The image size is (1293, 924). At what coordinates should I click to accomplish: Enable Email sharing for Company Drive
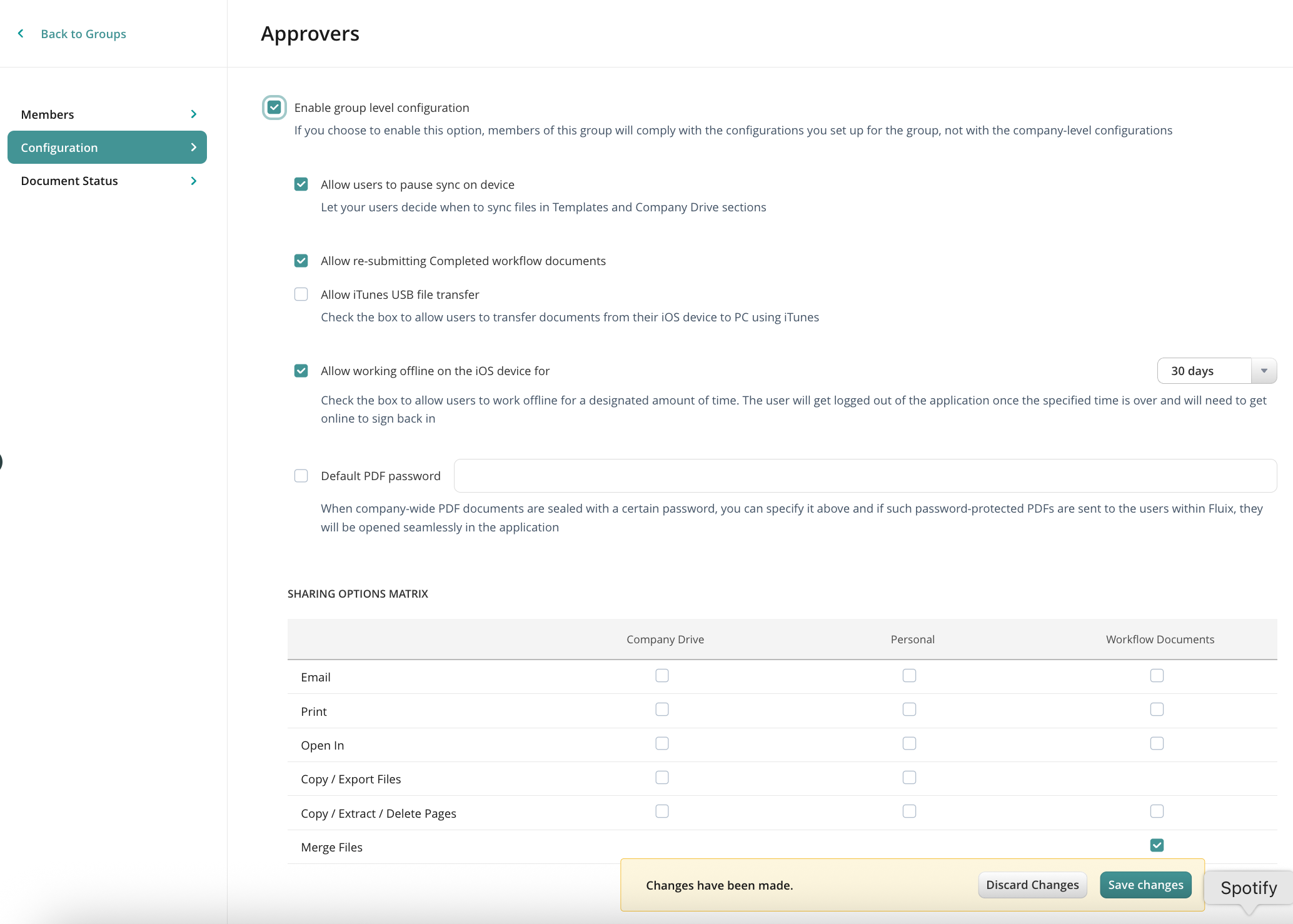pyautogui.click(x=662, y=676)
